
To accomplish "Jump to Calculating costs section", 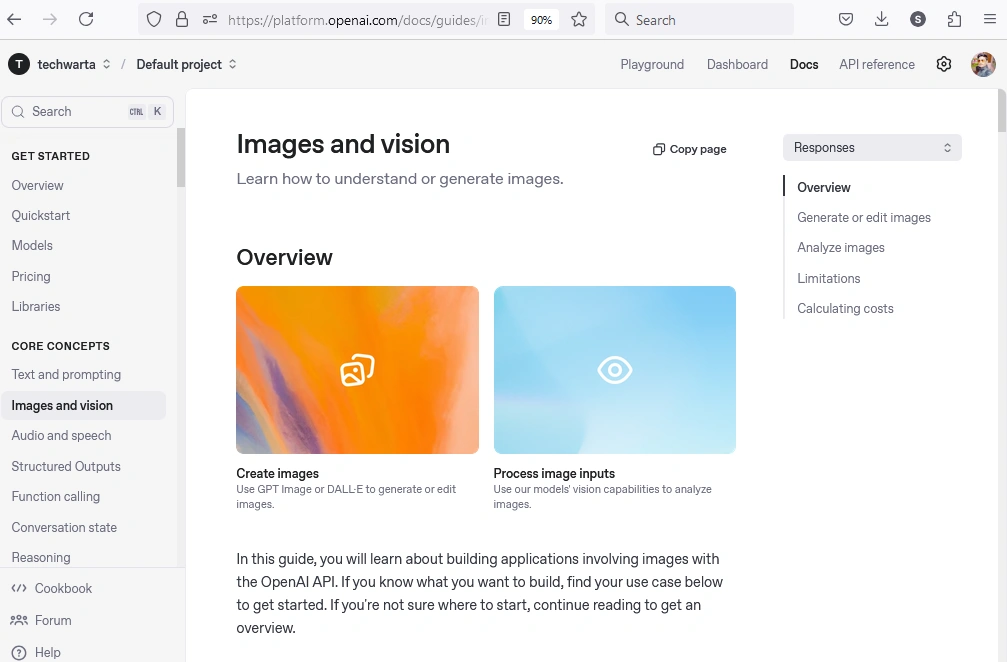I will tap(845, 309).
